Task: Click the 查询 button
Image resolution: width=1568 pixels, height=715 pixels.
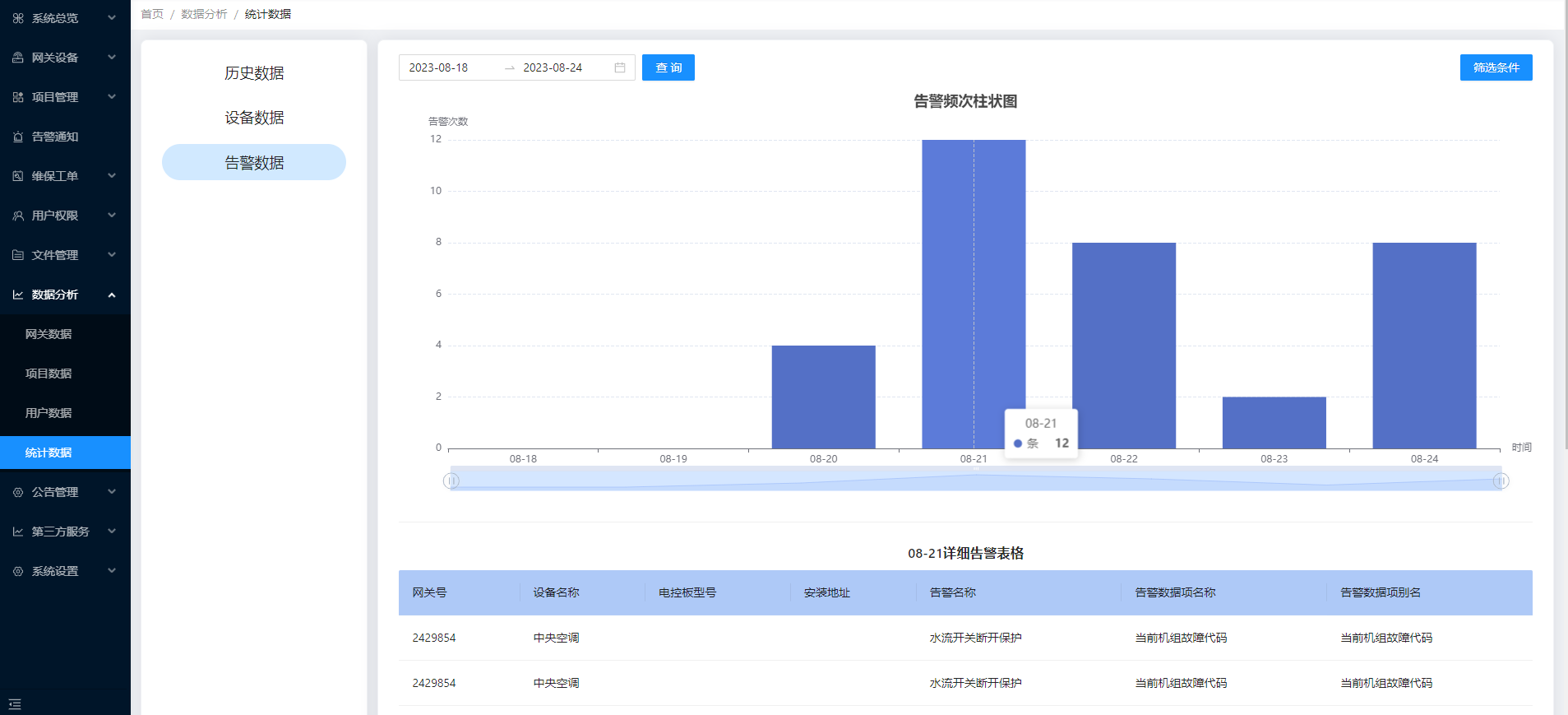Action: tap(668, 67)
